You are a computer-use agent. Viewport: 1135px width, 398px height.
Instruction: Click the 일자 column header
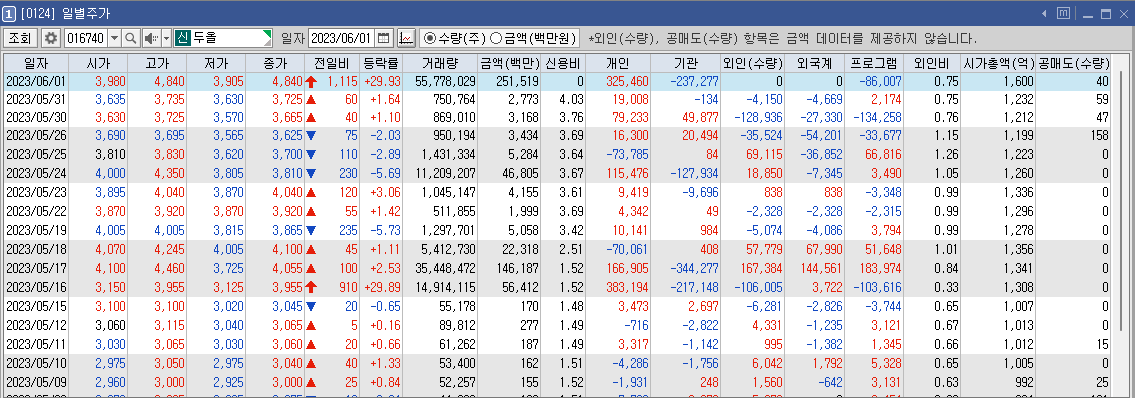(x=35, y=63)
